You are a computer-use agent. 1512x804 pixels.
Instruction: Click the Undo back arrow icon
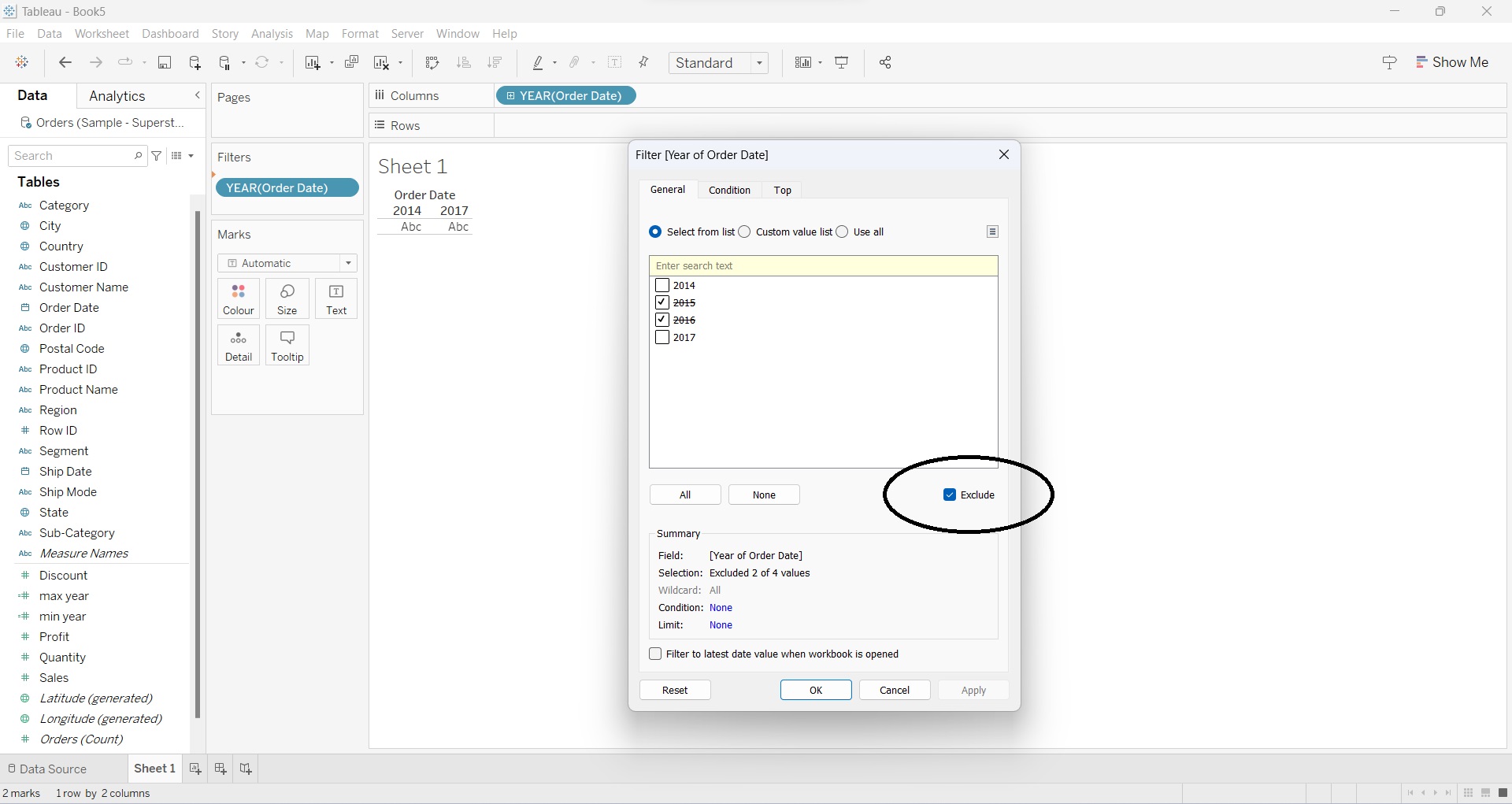click(65, 63)
